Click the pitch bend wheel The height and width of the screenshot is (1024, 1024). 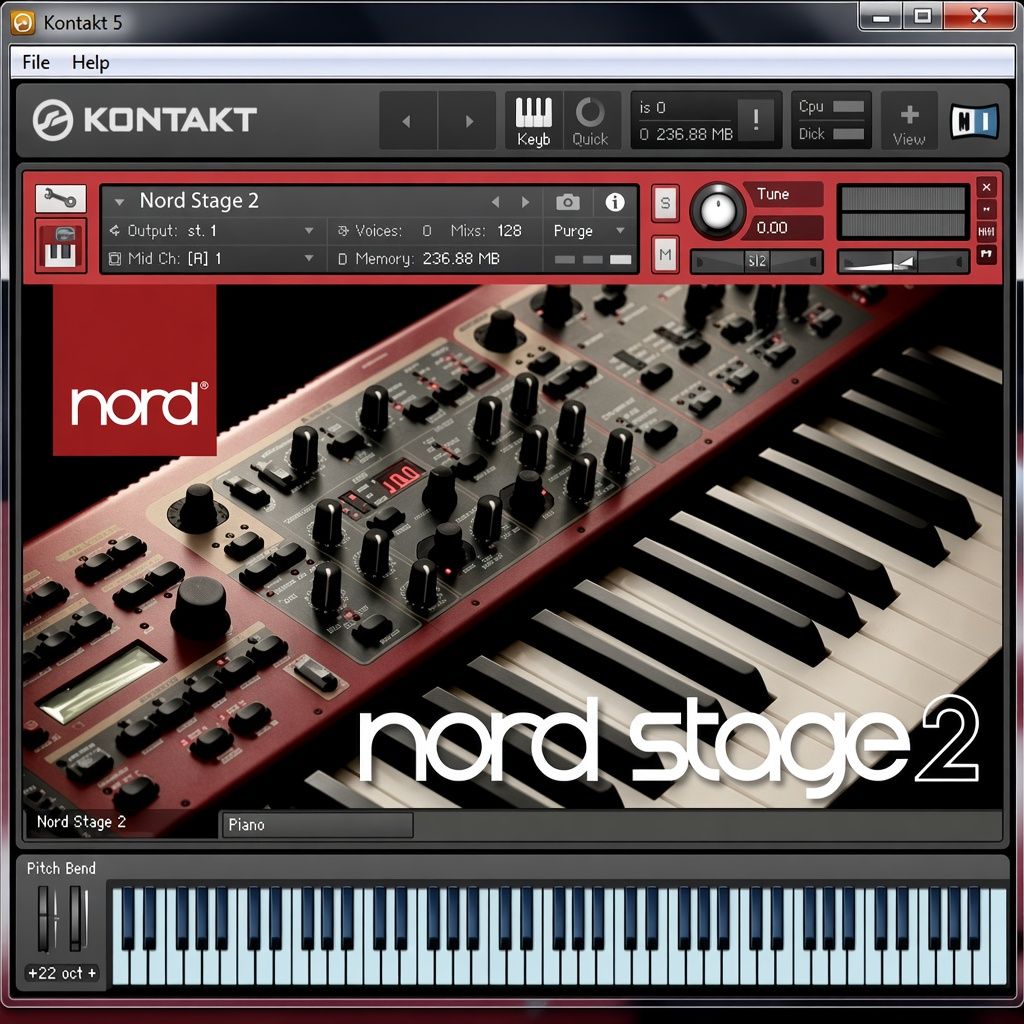pyautogui.click(x=44, y=919)
